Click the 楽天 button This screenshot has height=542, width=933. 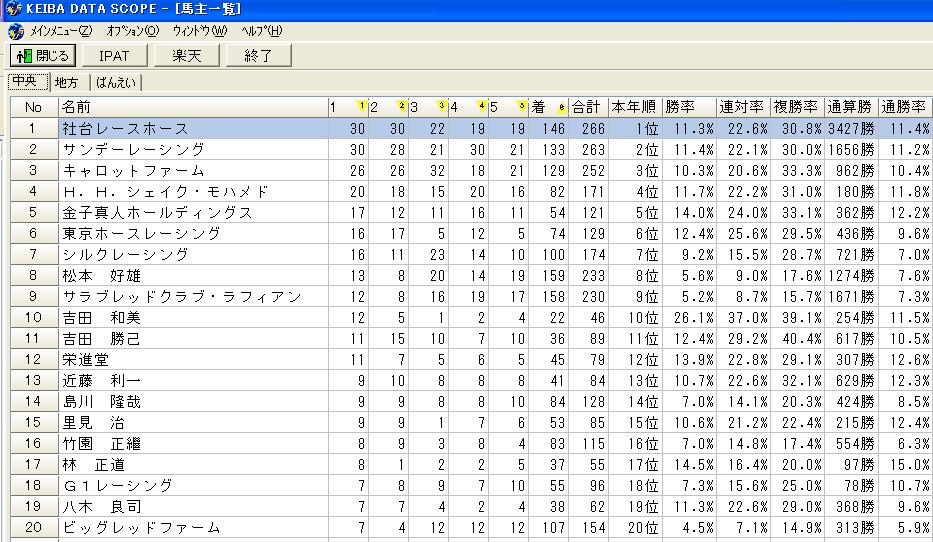coord(187,56)
